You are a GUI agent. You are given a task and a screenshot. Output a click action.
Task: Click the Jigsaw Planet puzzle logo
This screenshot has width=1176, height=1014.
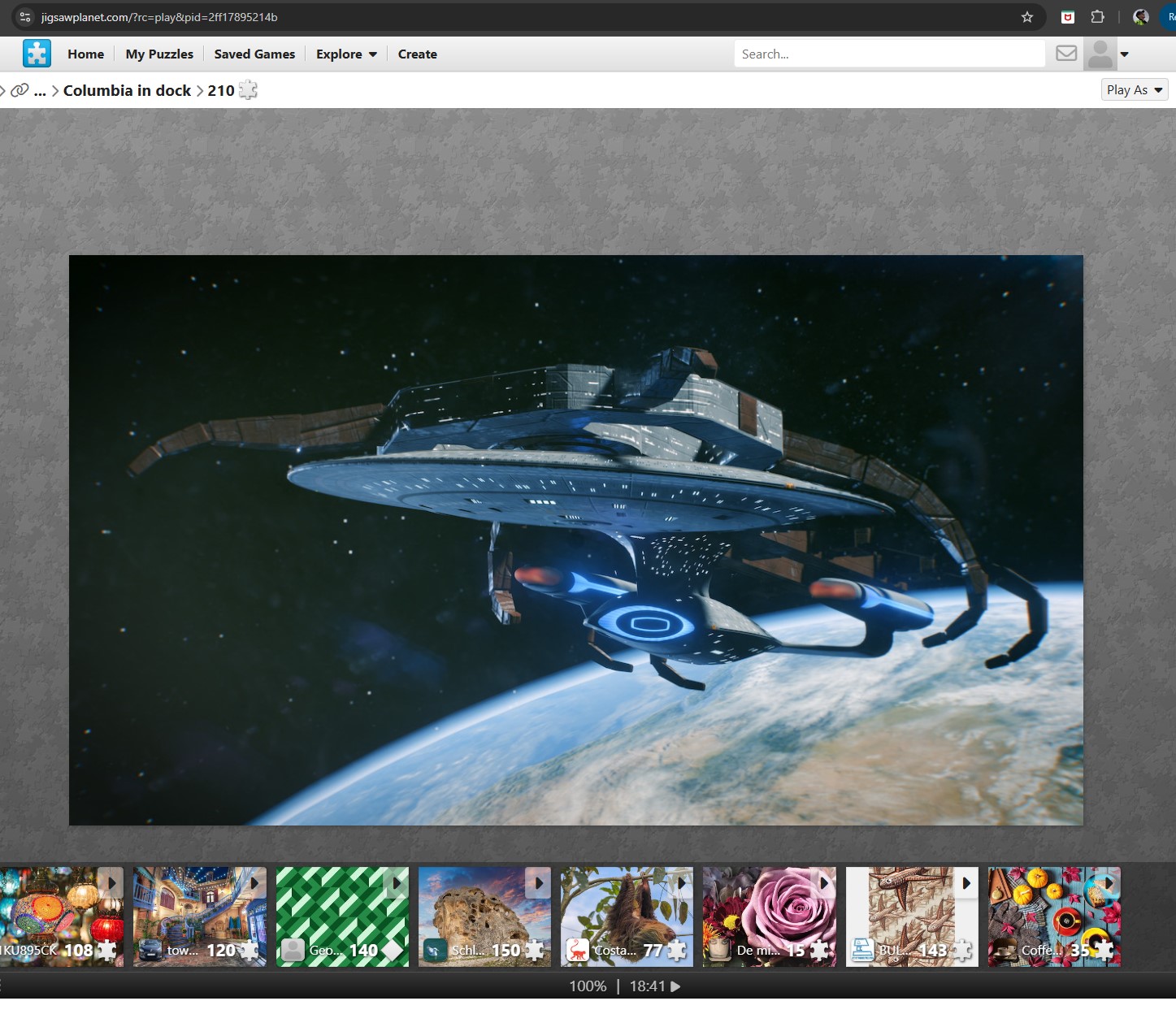(x=37, y=54)
